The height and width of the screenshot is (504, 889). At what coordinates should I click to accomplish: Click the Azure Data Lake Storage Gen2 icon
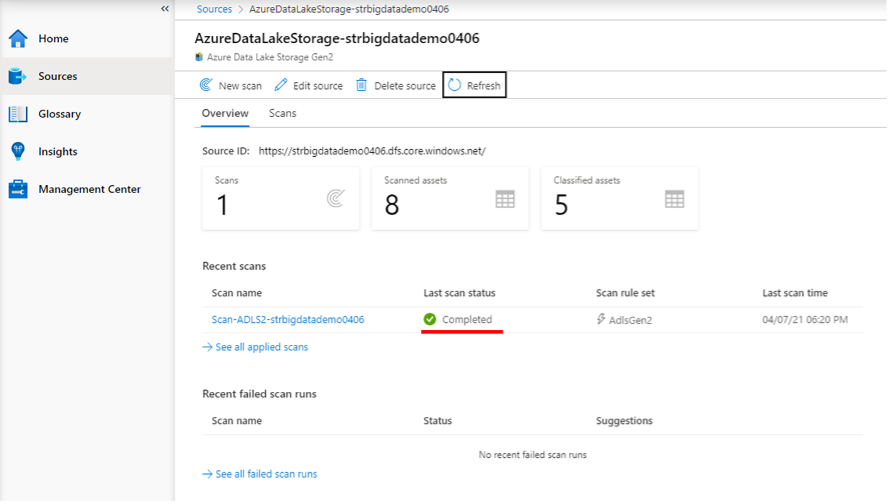tap(199, 57)
